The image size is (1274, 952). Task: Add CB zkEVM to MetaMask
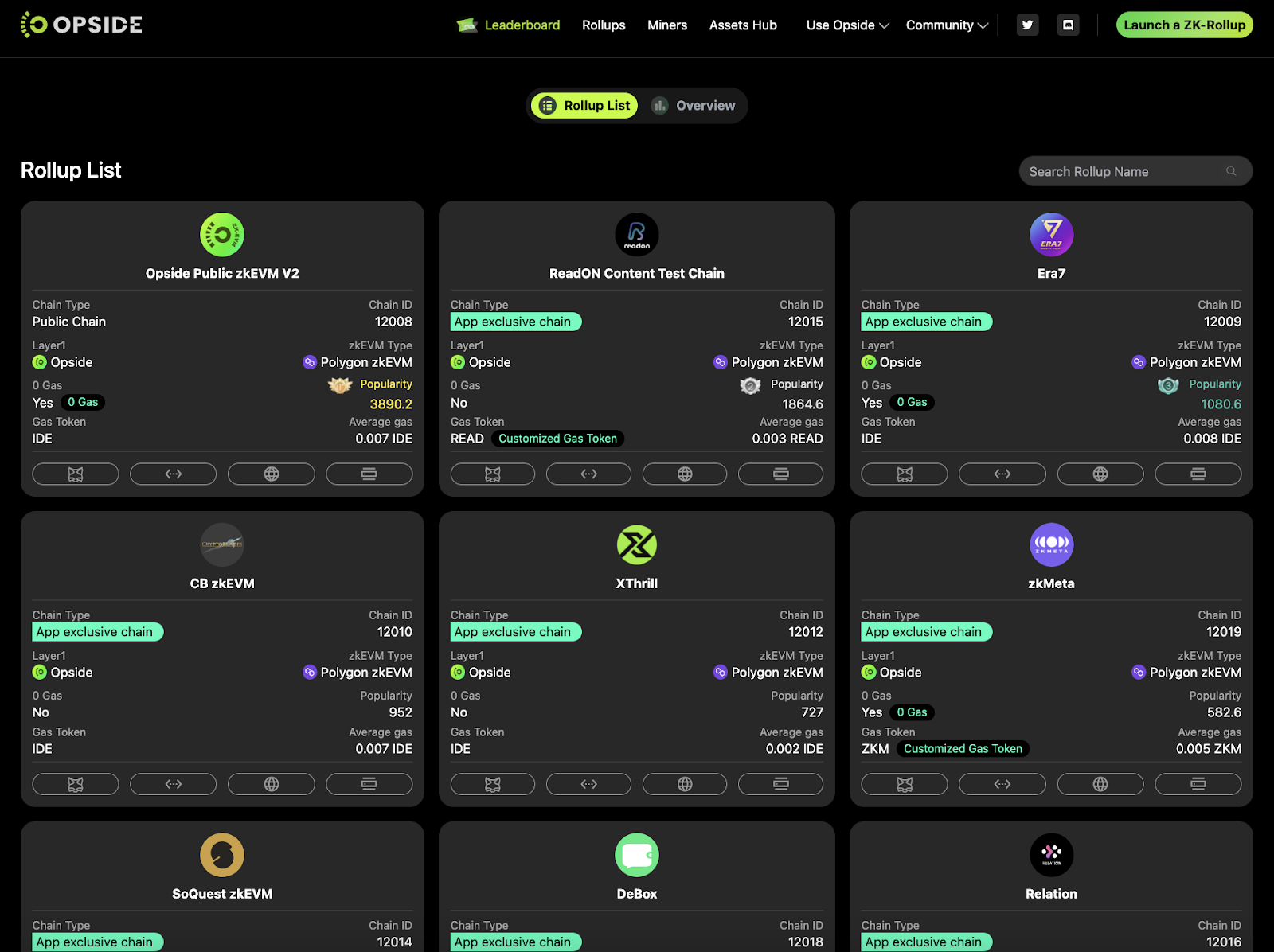click(x=76, y=784)
